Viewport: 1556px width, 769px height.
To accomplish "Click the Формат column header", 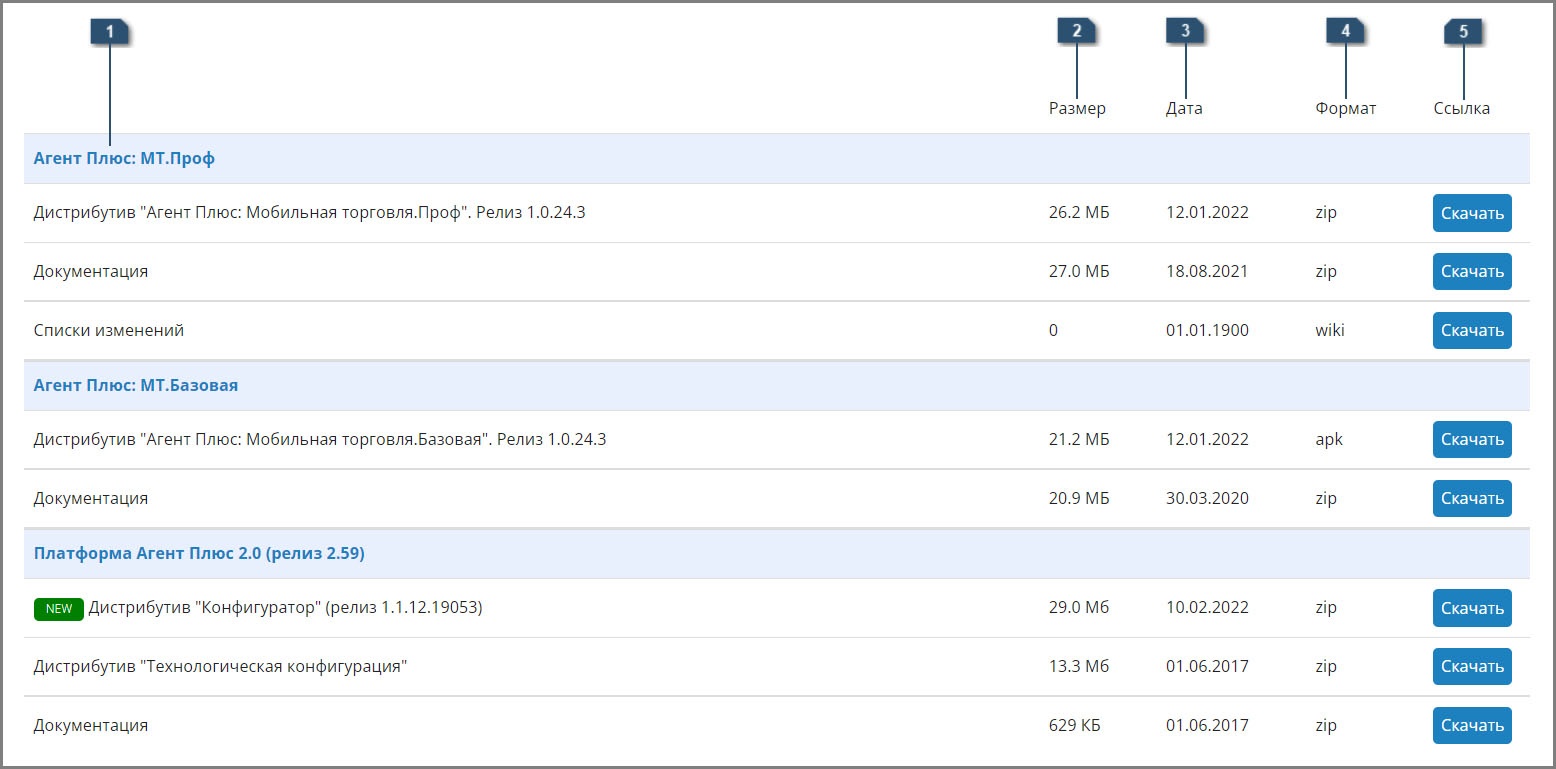I will [1345, 108].
